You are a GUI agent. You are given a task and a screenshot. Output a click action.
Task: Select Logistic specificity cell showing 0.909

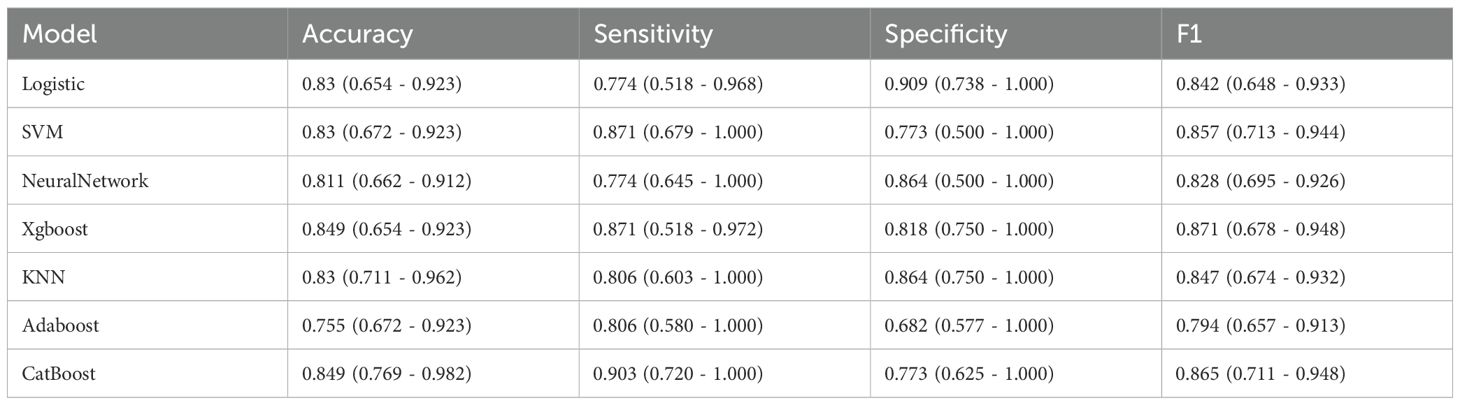[x=969, y=84]
